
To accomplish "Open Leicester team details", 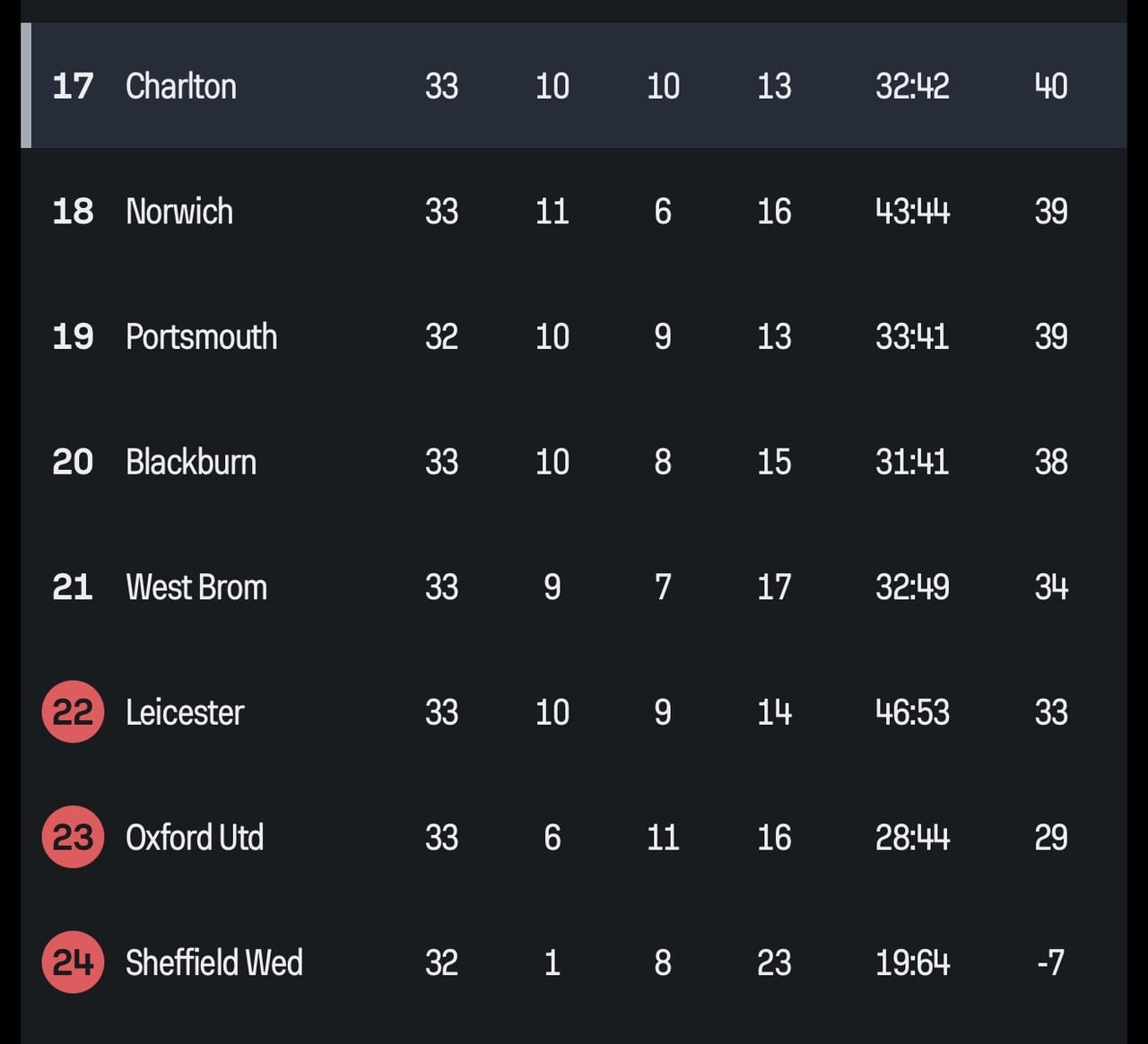I will (185, 712).
